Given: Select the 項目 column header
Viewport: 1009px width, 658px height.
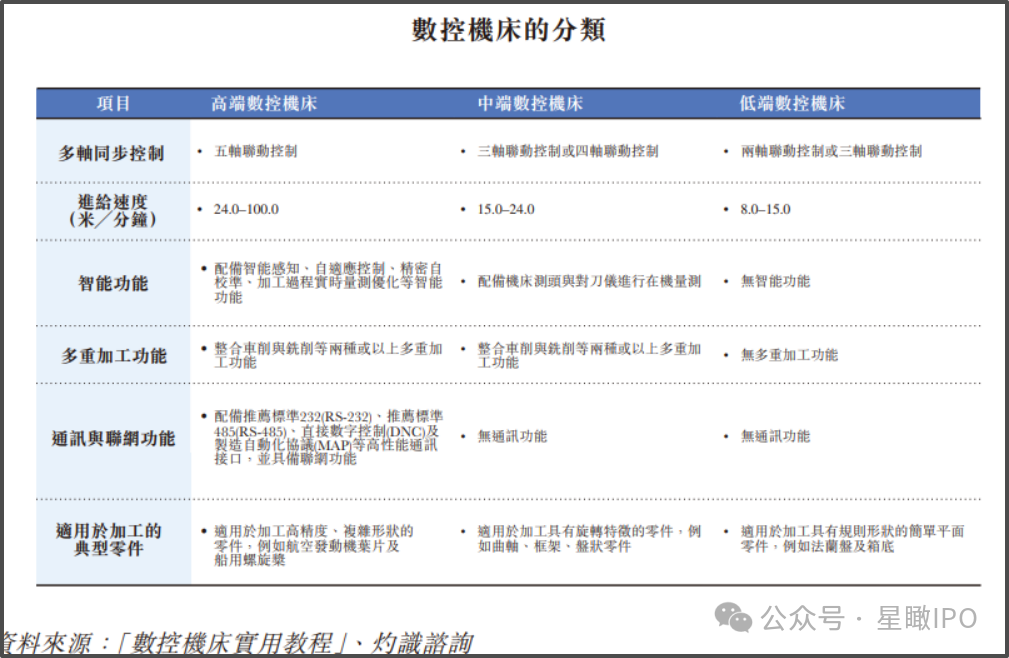Looking at the screenshot, I should pos(114,104).
